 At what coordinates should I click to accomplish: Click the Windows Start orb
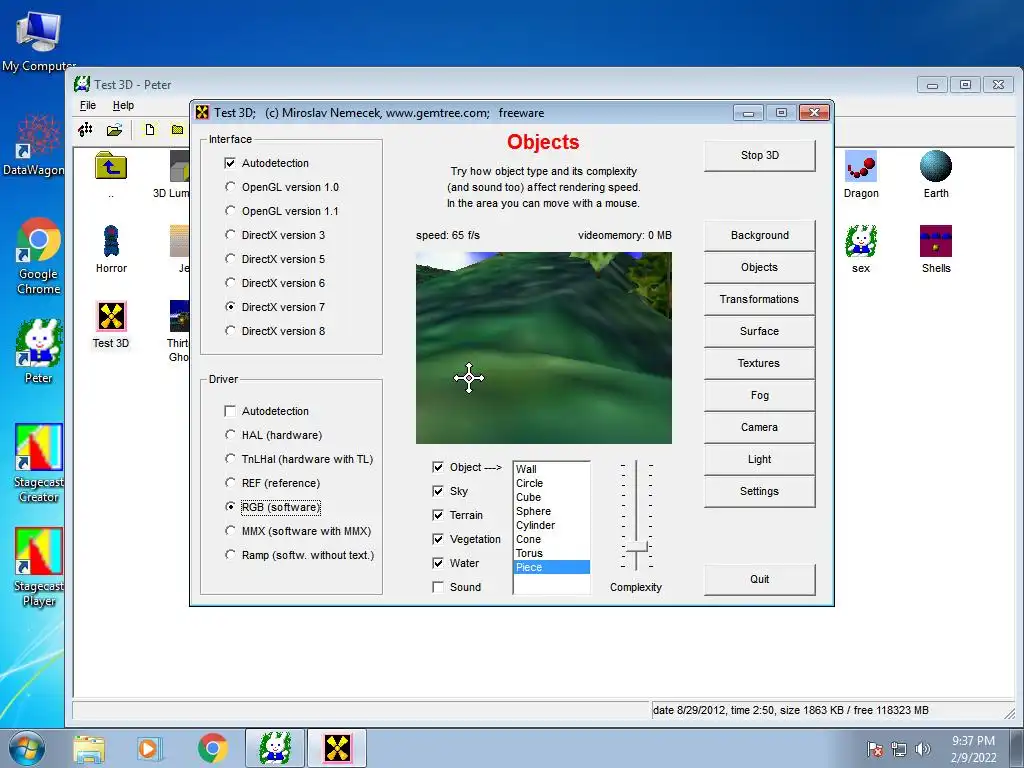[x=27, y=748]
